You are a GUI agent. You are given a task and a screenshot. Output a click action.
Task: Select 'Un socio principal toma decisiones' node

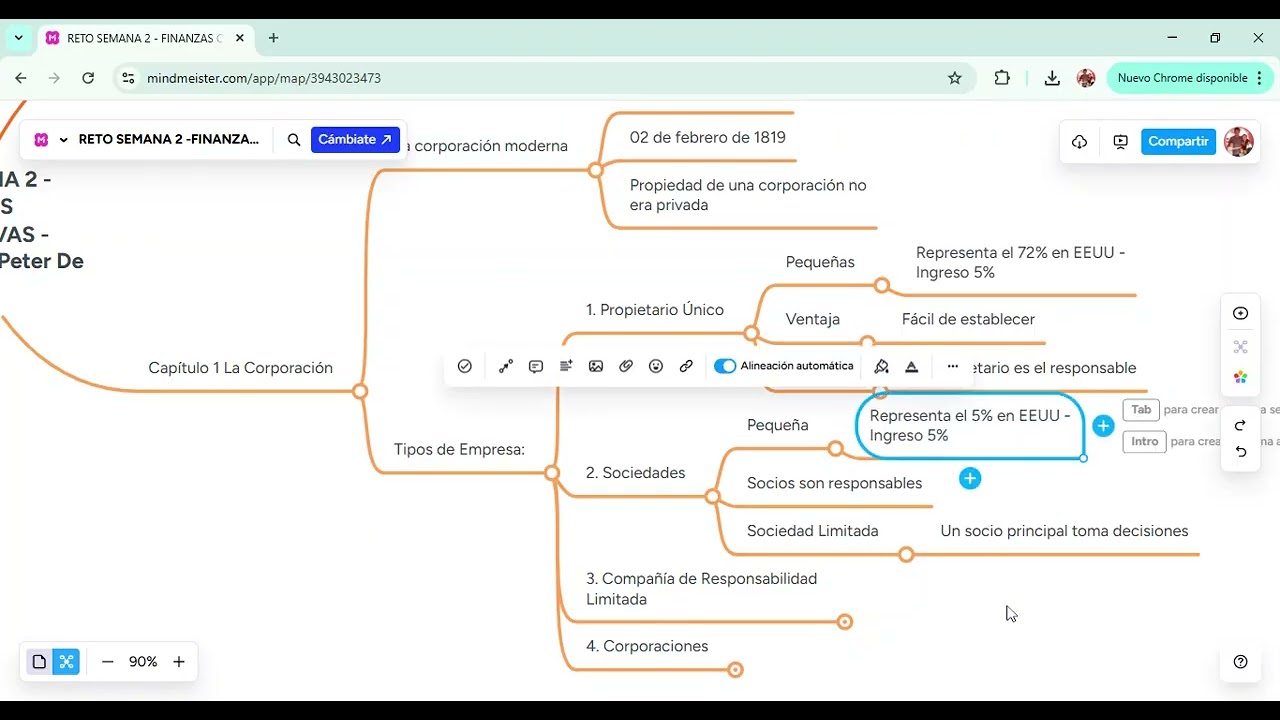pos(1064,531)
